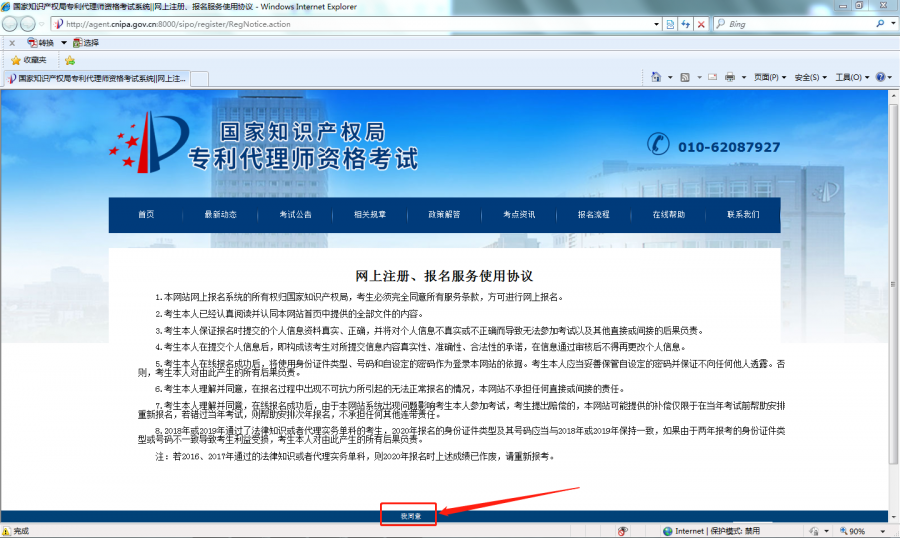Click the telephone icon beside the hotline
900x538 pixels.
pos(658,144)
